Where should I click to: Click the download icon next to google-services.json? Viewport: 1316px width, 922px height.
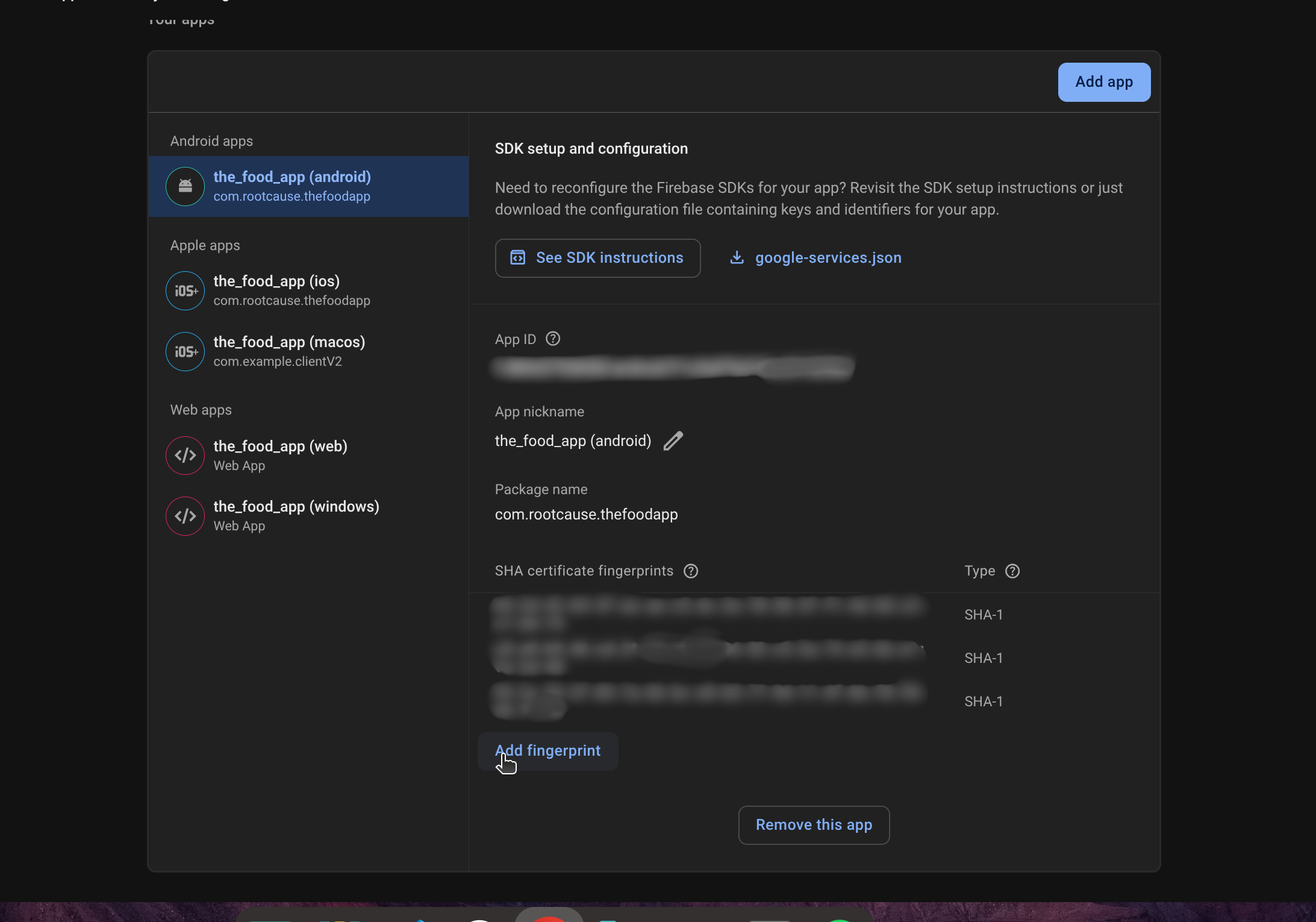(737, 258)
